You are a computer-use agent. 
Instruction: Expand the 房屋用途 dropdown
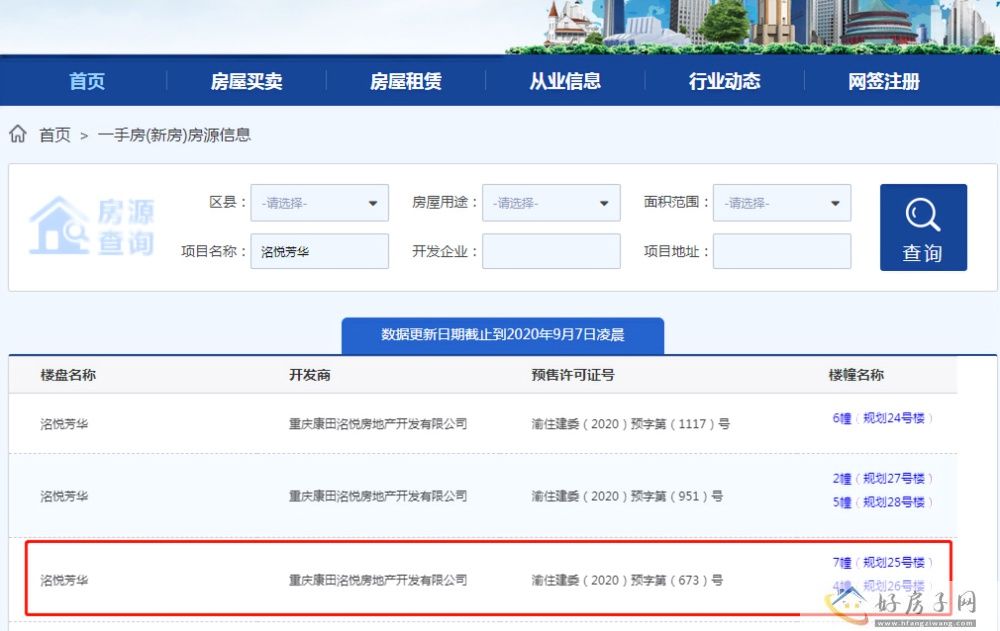[x=551, y=203]
